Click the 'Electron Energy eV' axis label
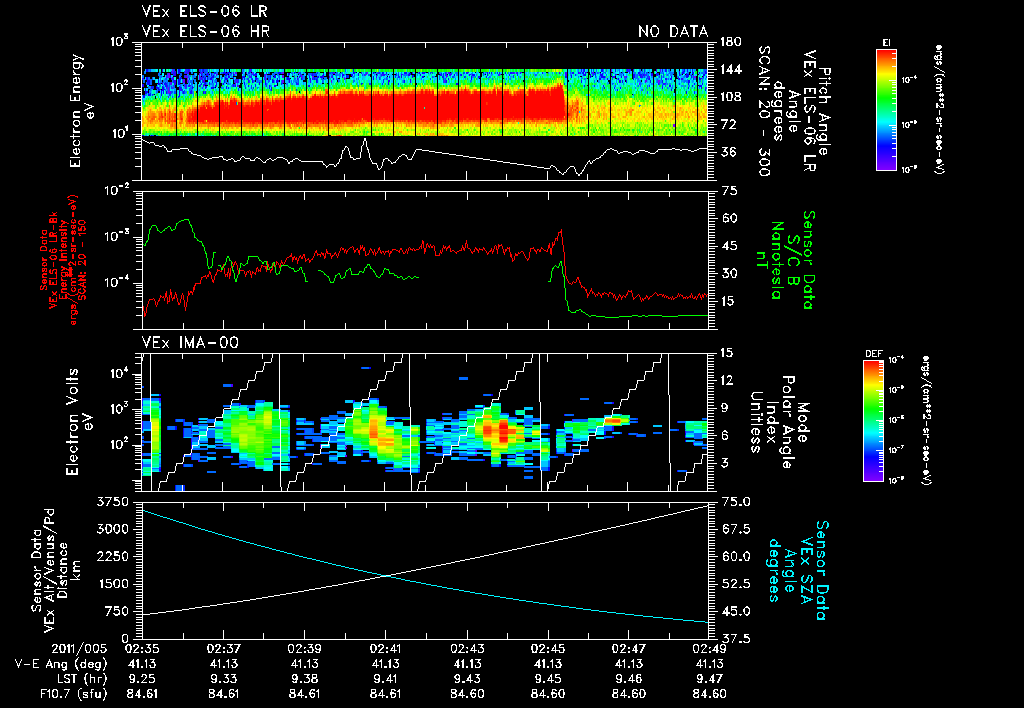The image size is (1024, 708). [83, 110]
